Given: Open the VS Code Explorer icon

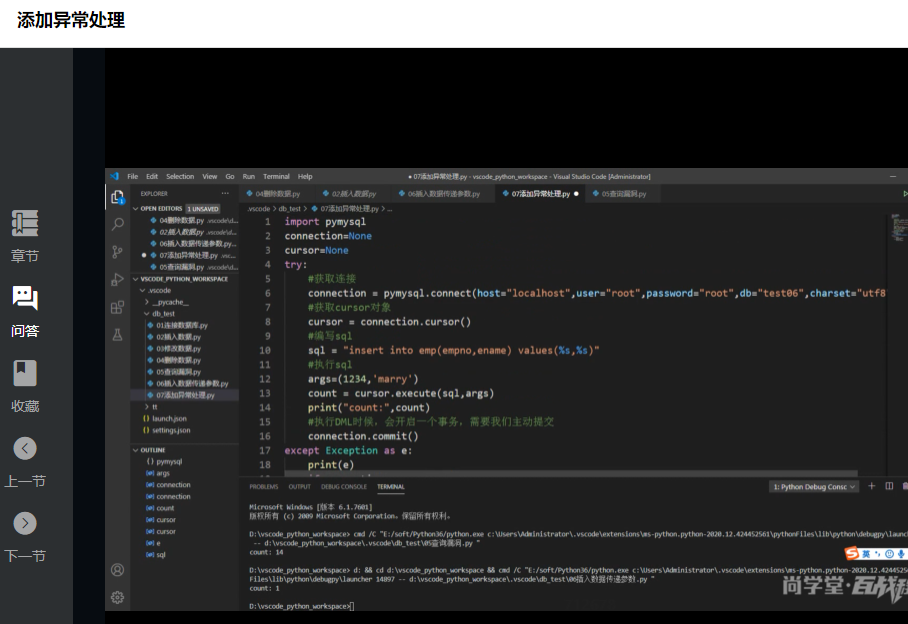Looking at the screenshot, I should point(118,197).
